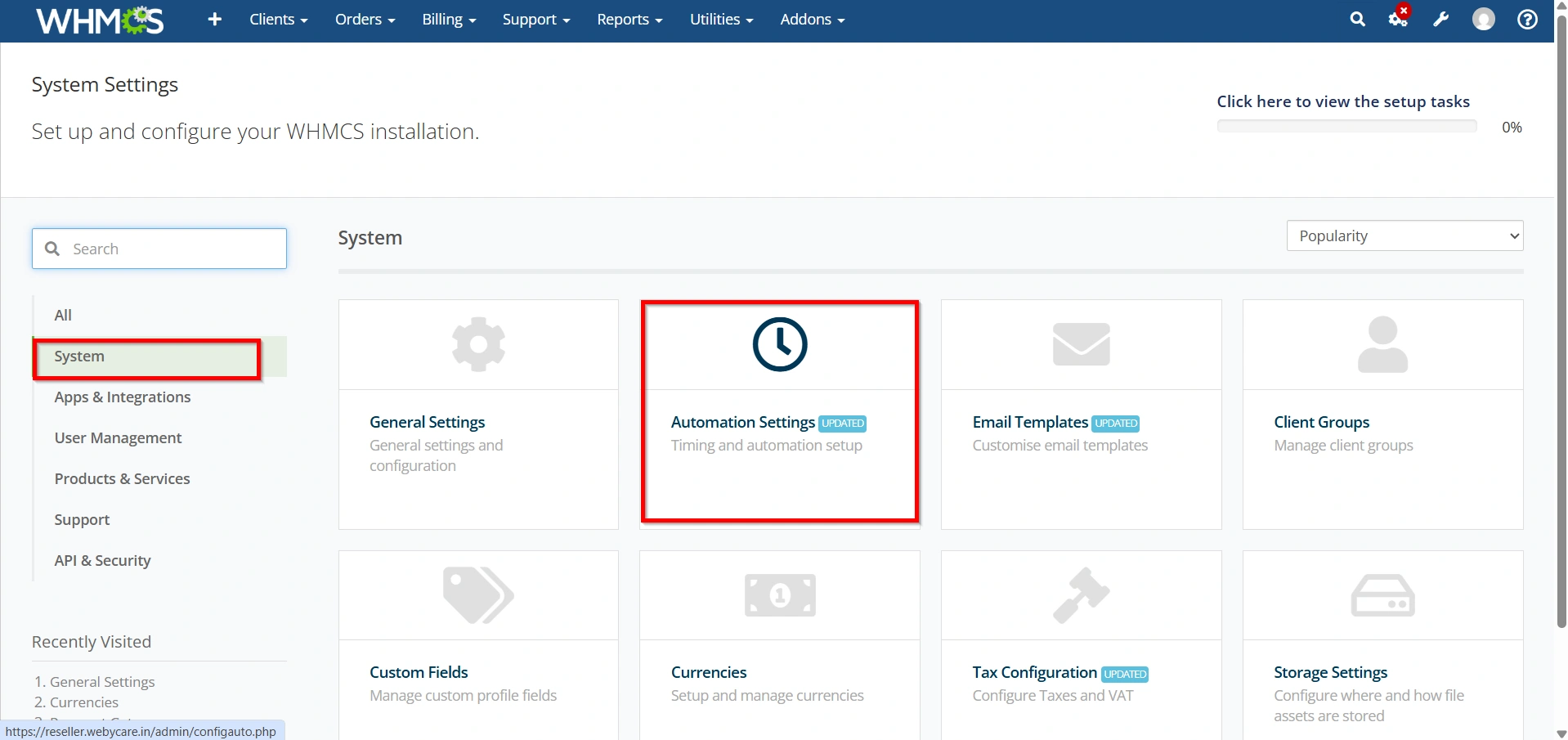This screenshot has height=740, width=1568.
Task: Open the wrench configuration icon
Action: point(1441,19)
